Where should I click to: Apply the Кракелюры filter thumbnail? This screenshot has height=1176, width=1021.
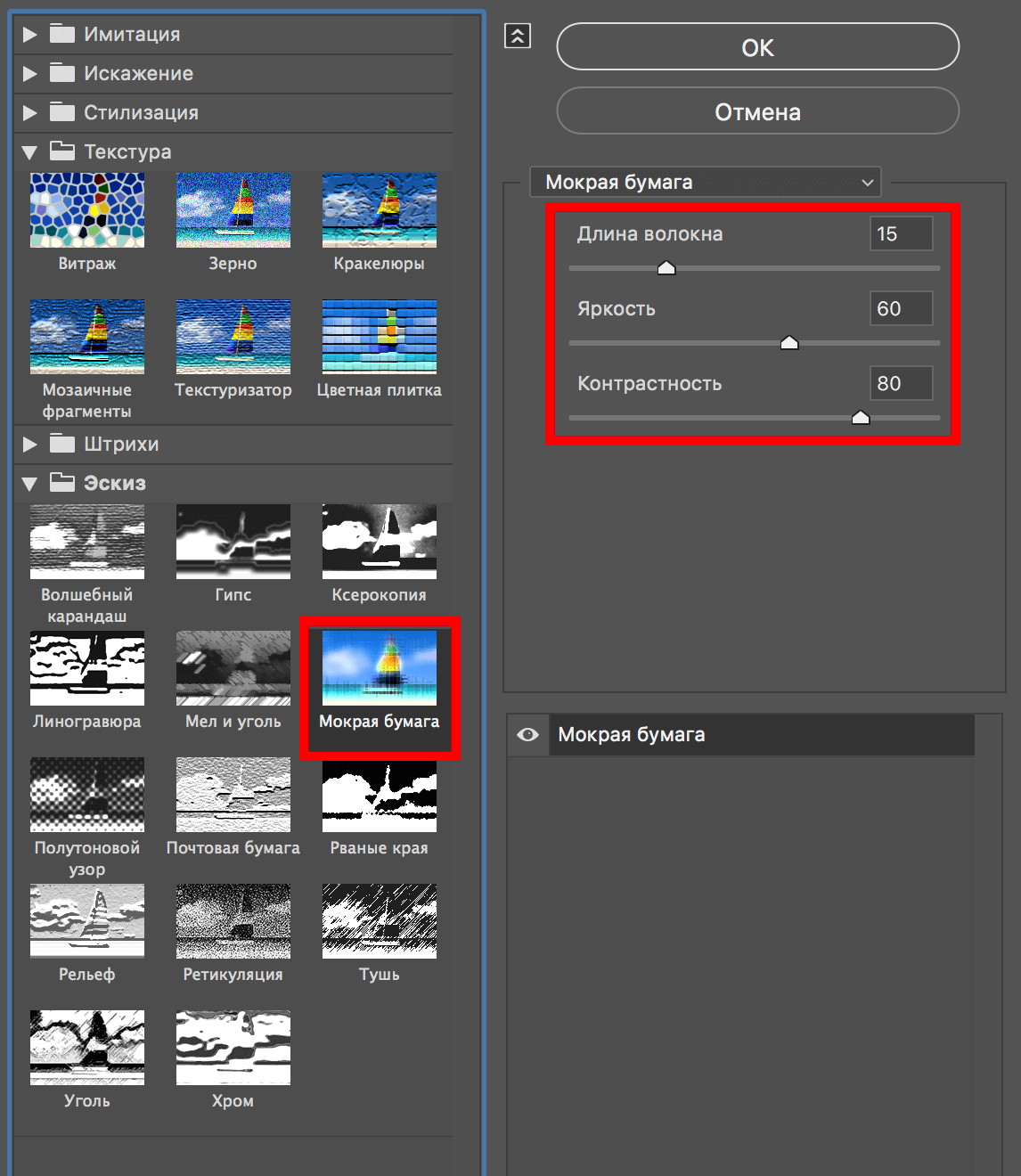(x=379, y=210)
